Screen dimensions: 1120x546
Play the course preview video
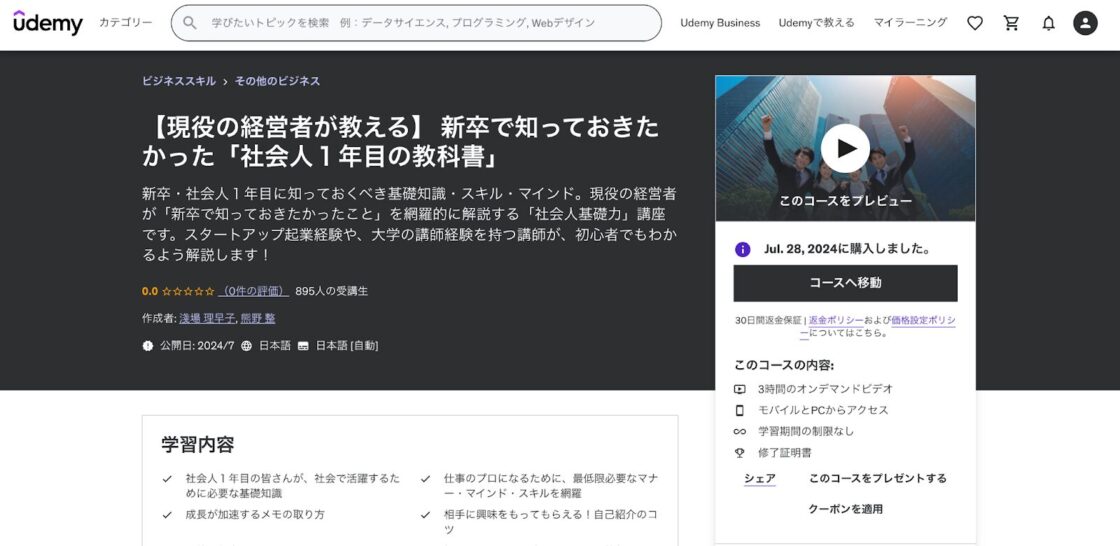point(845,148)
